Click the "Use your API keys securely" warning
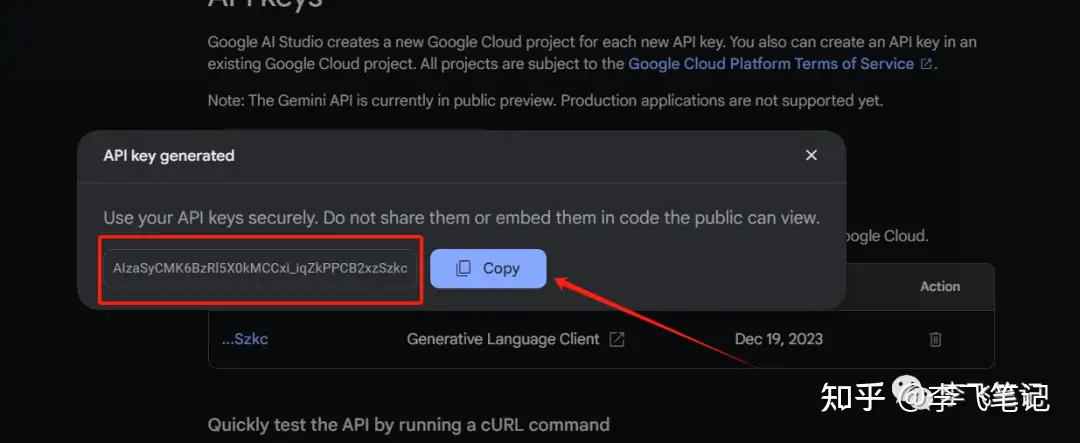This screenshot has width=1080, height=443. tap(461, 217)
